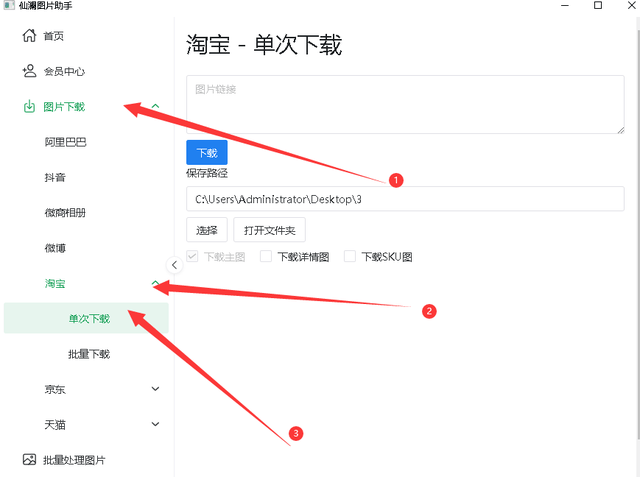Expand the 京东 submenu chevron
This screenshot has width=640, height=477.
tap(156, 389)
